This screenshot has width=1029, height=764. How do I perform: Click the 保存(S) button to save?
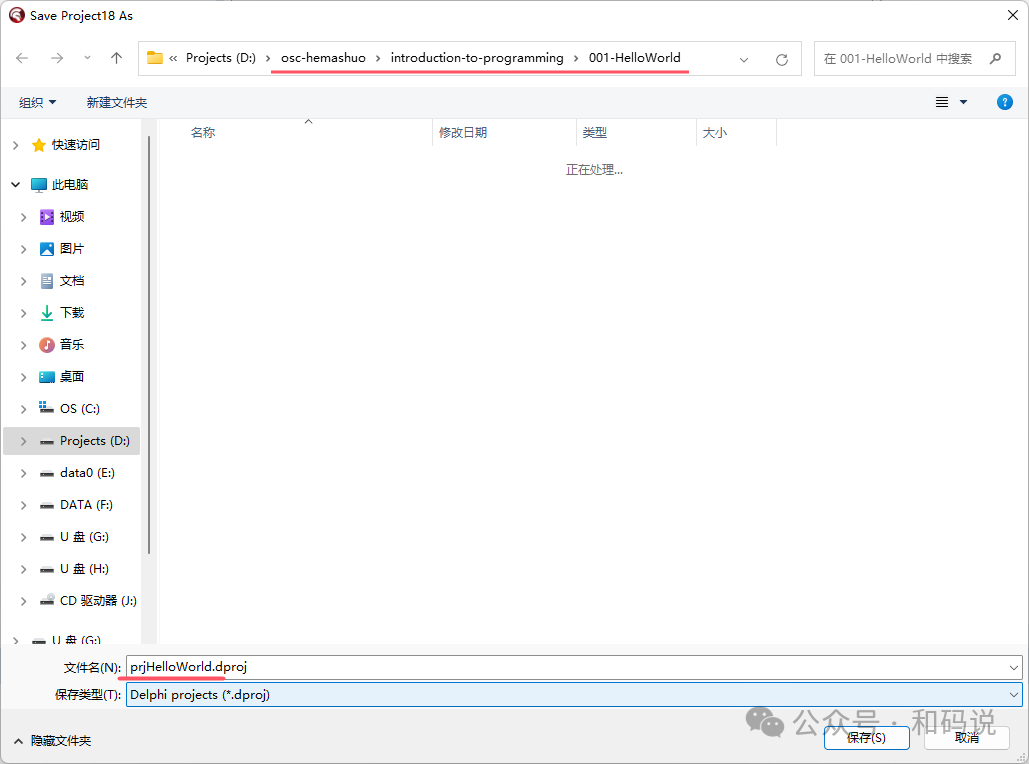866,737
